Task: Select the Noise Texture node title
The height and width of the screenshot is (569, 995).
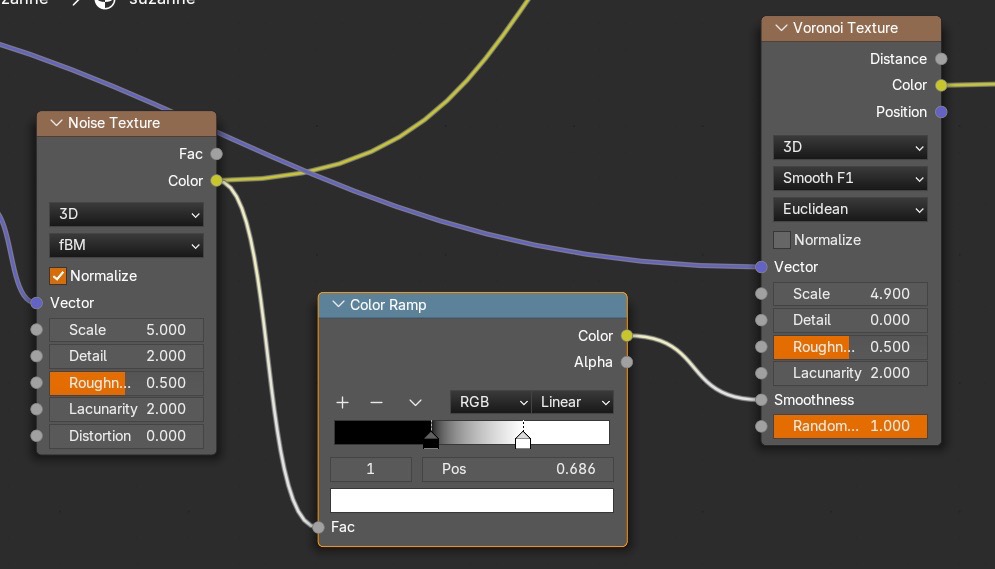Action: point(114,123)
